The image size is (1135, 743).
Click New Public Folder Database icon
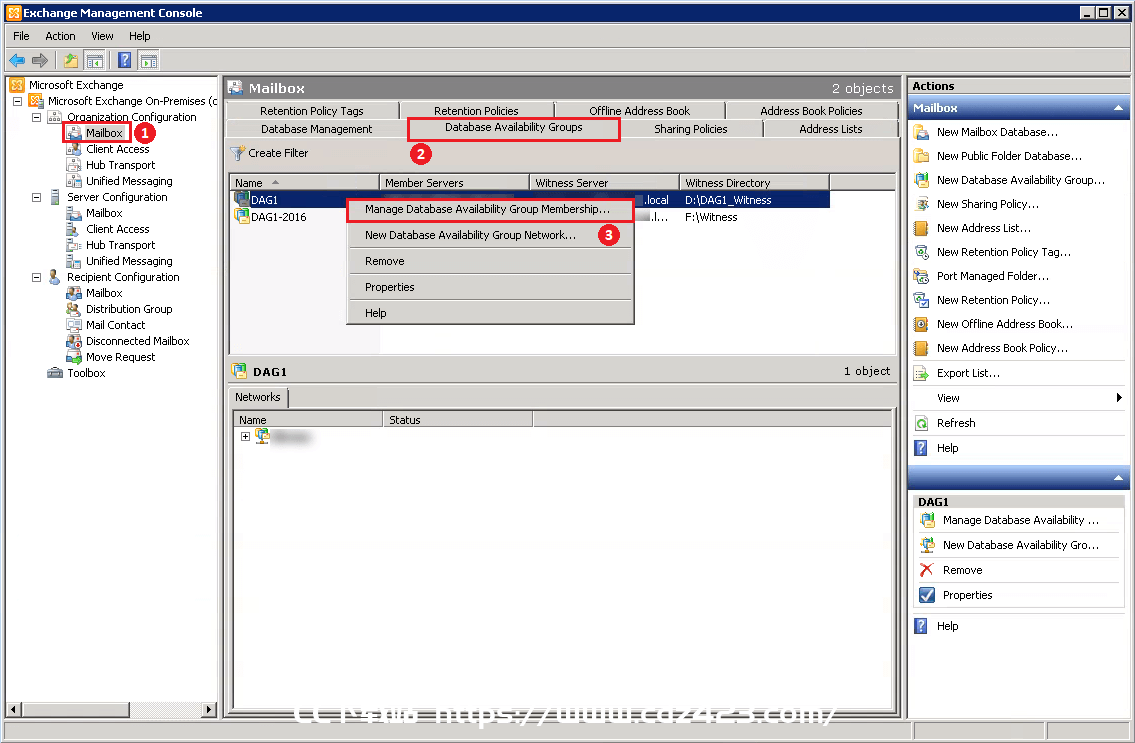921,156
